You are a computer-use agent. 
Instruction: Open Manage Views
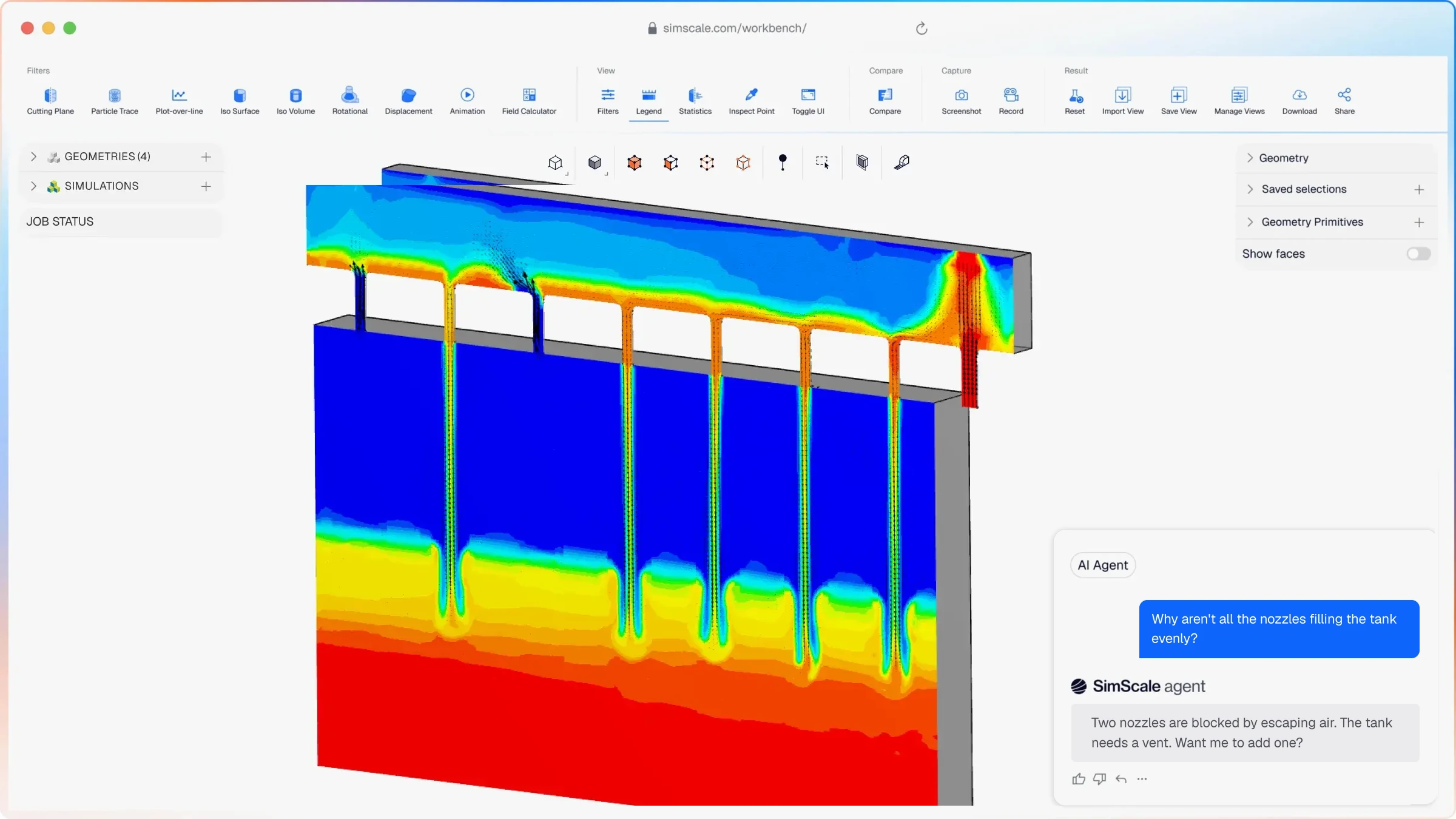coord(1239,101)
